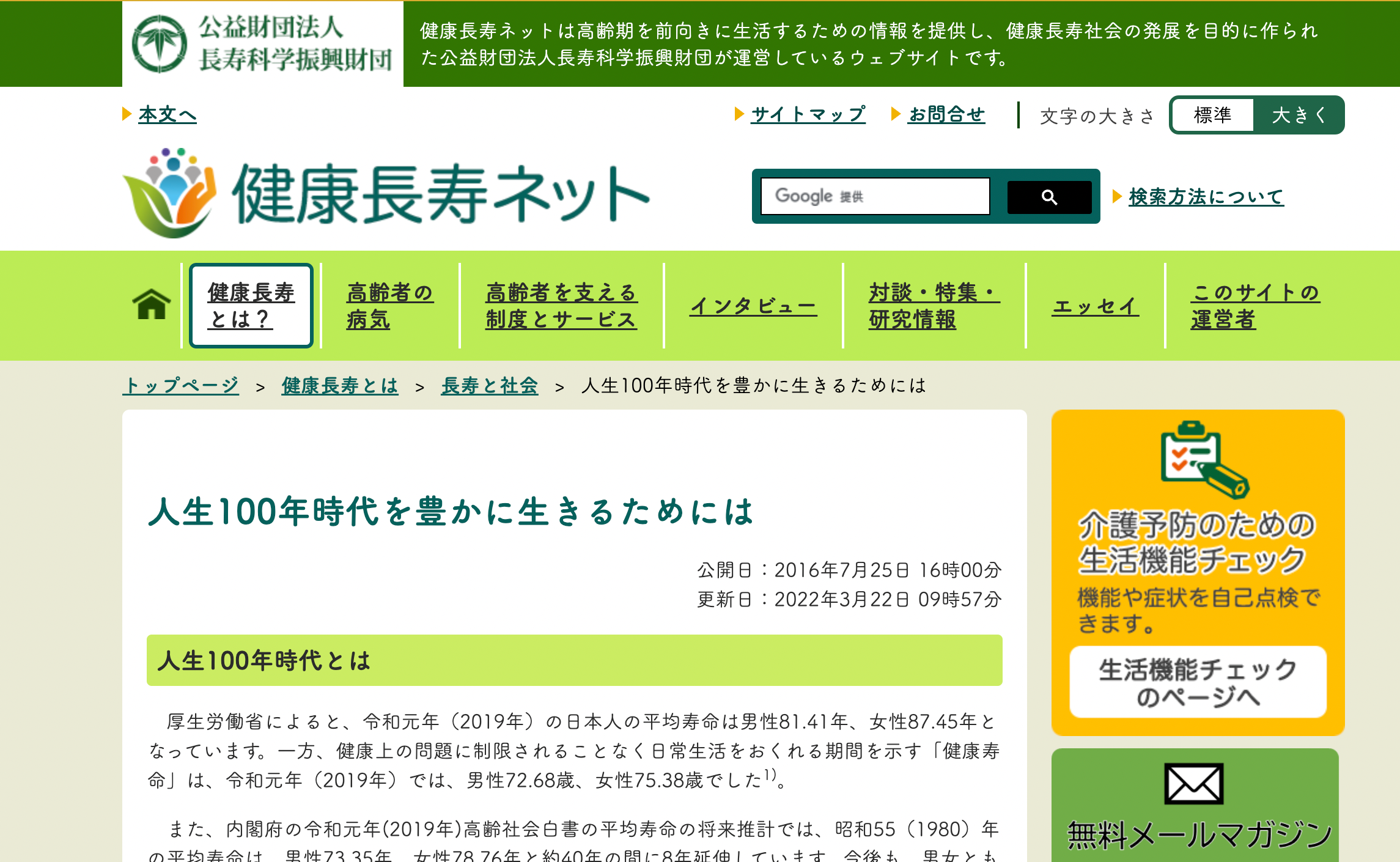
Task: Click the 長寿科学振興財団 foundation logo
Action: coord(263,44)
